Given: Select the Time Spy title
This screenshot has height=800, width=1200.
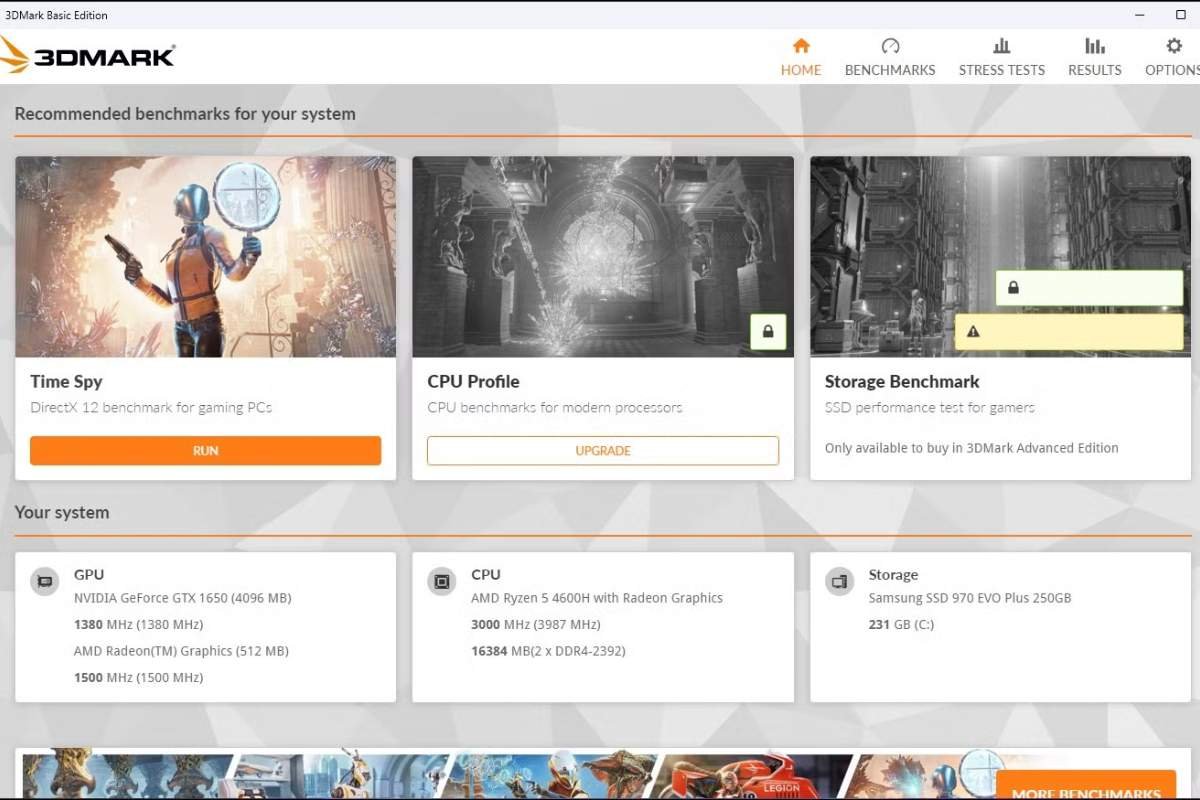Looking at the screenshot, I should [x=66, y=381].
